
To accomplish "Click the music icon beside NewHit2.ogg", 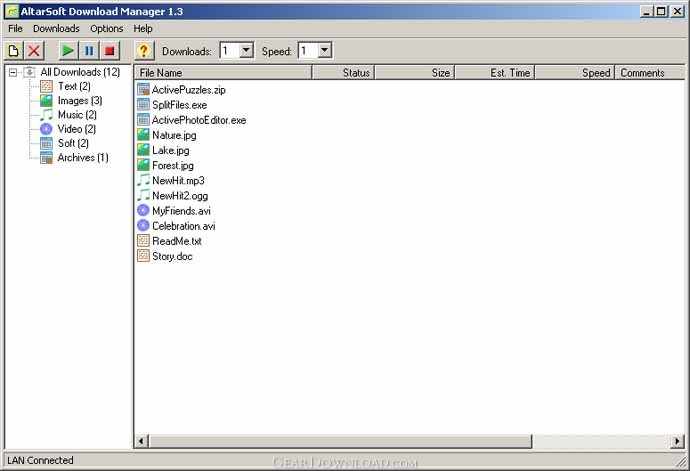I will click(x=143, y=196).
